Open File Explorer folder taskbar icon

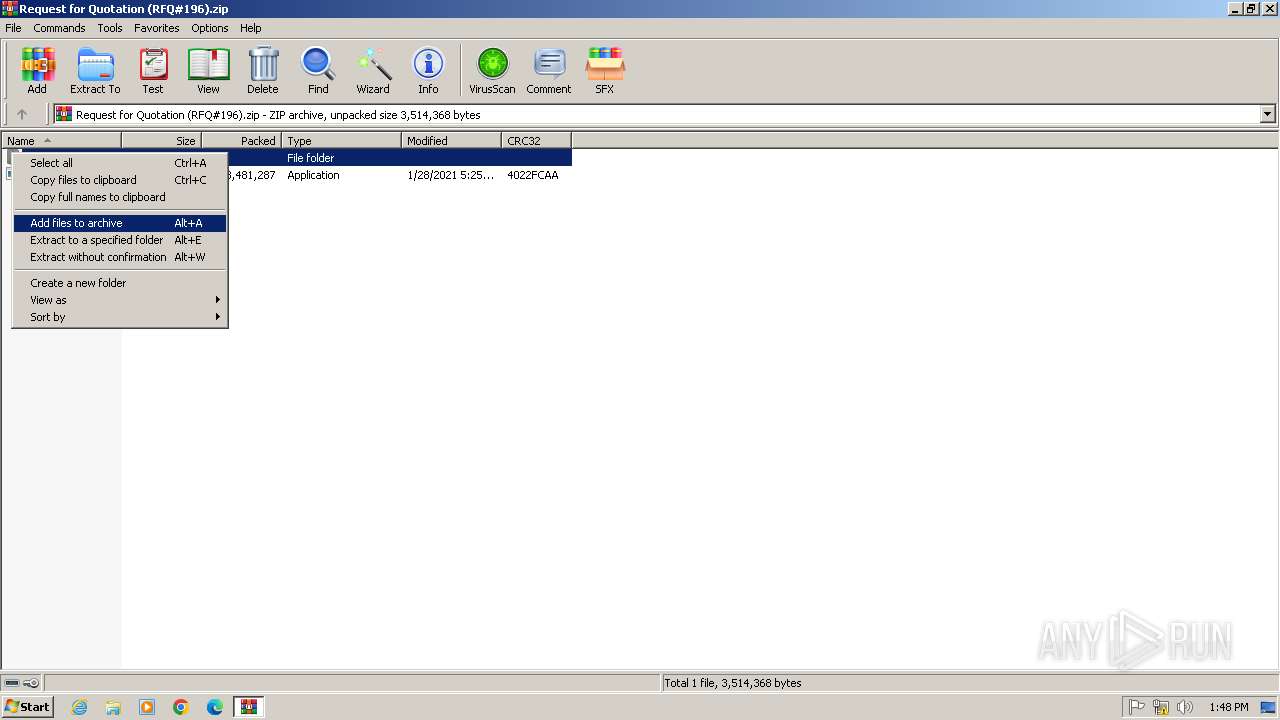tap(113, 707)
